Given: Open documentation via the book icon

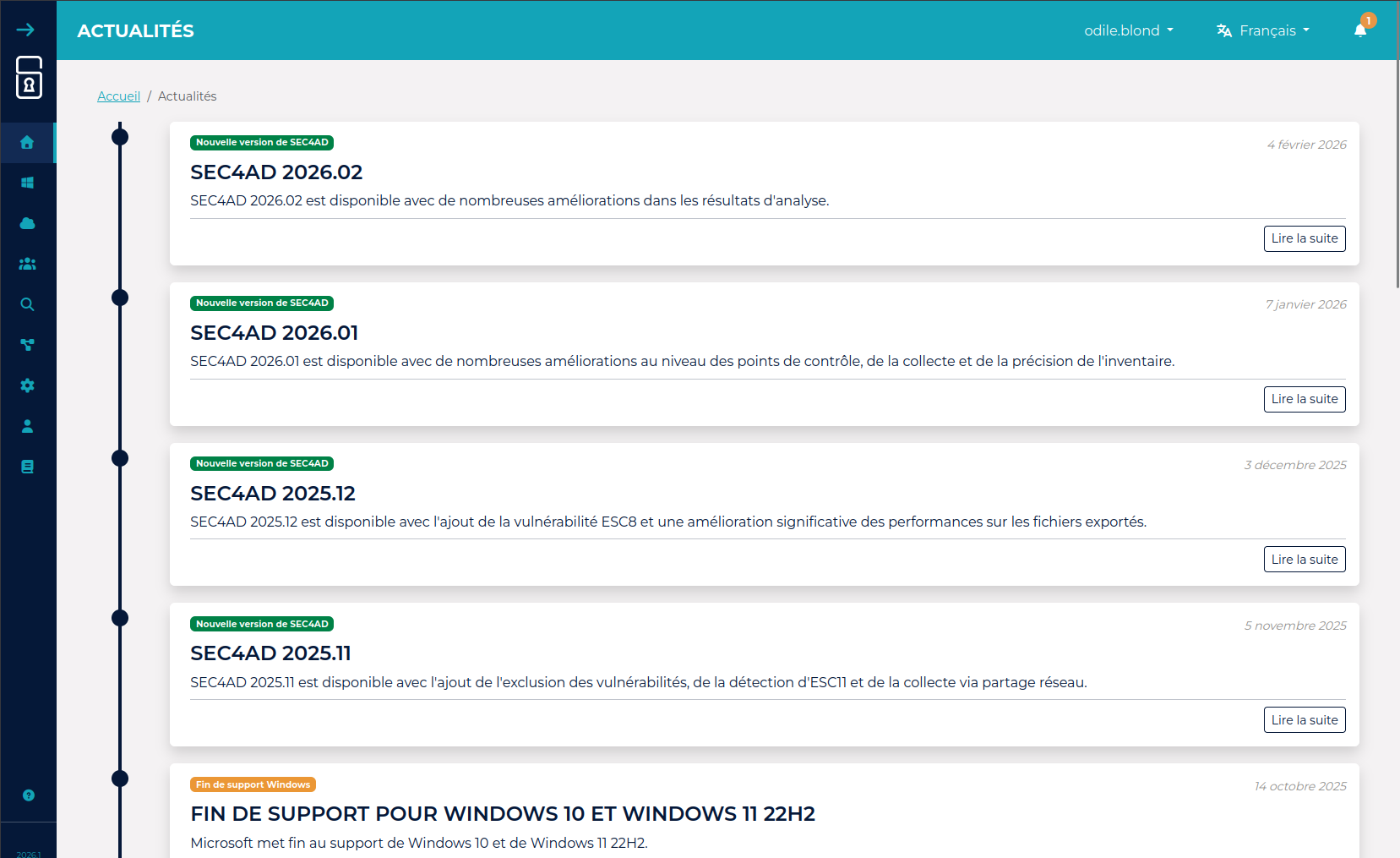Looking at the screenshot, I should pyautogui.click(x=28, y=466).
